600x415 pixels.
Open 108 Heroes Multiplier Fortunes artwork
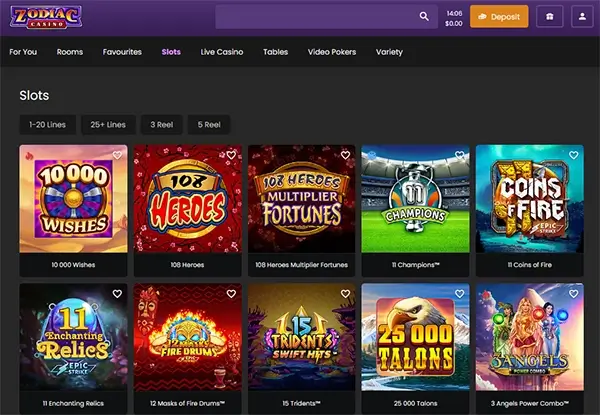coord(302,199)
